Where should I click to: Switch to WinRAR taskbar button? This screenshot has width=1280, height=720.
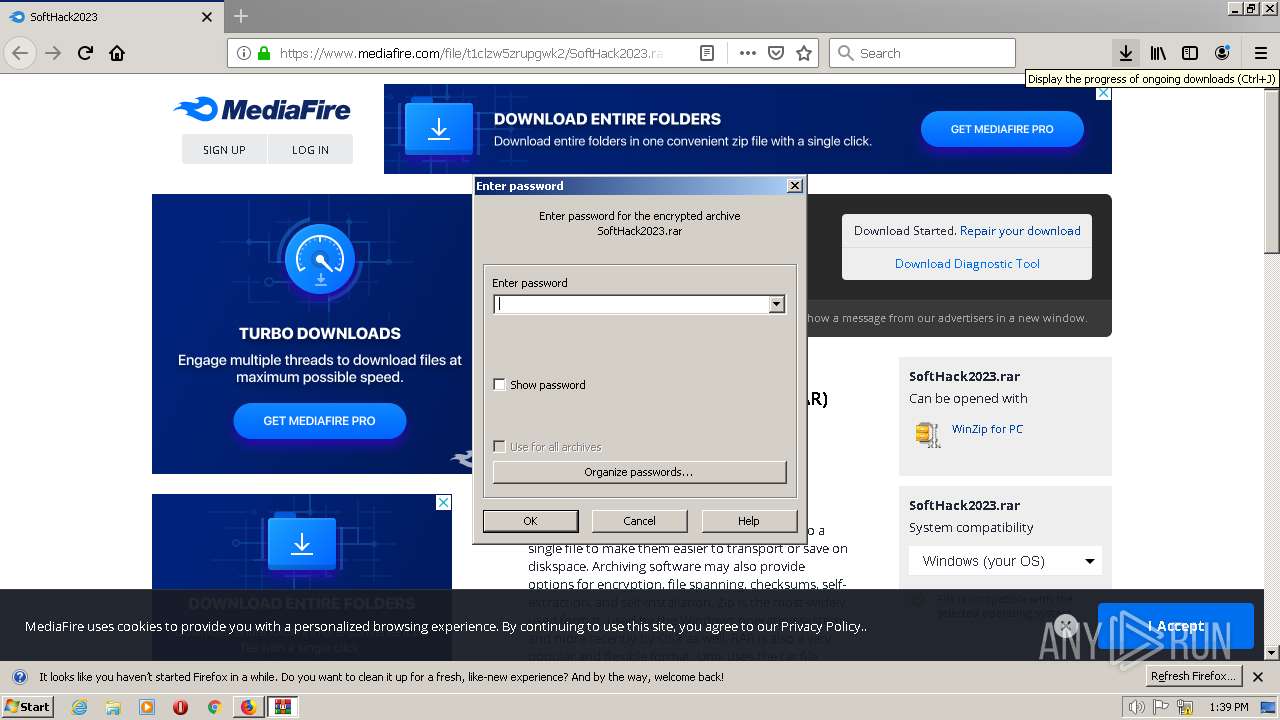coord(284,707)
